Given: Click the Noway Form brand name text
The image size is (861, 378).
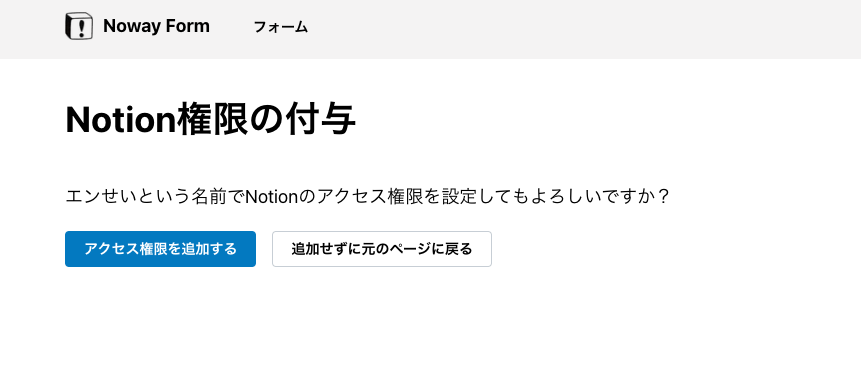Looking at the screenshot, I should 156,26.
